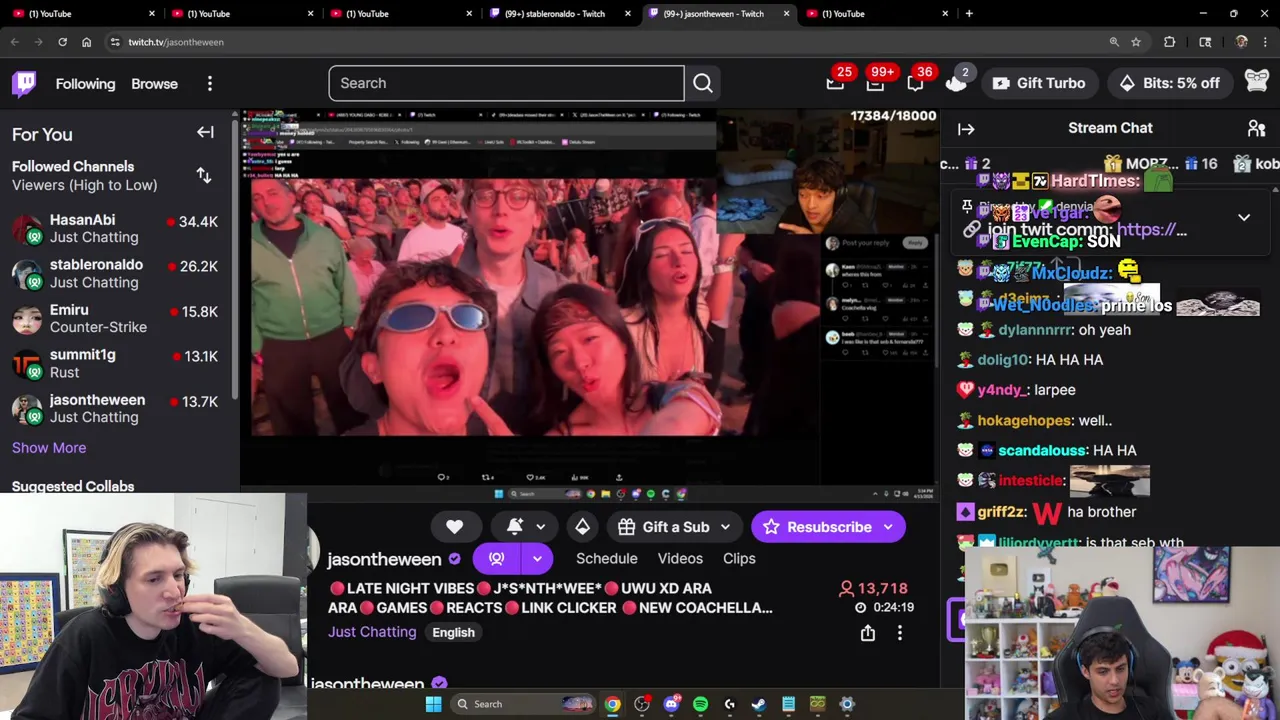Toggle the notification bell for jasontheween

coord(515,527)
